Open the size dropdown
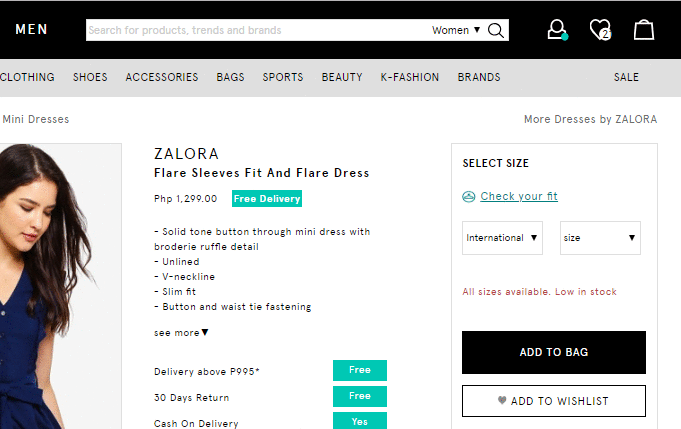The image size is (681, 429). point(600,238)
